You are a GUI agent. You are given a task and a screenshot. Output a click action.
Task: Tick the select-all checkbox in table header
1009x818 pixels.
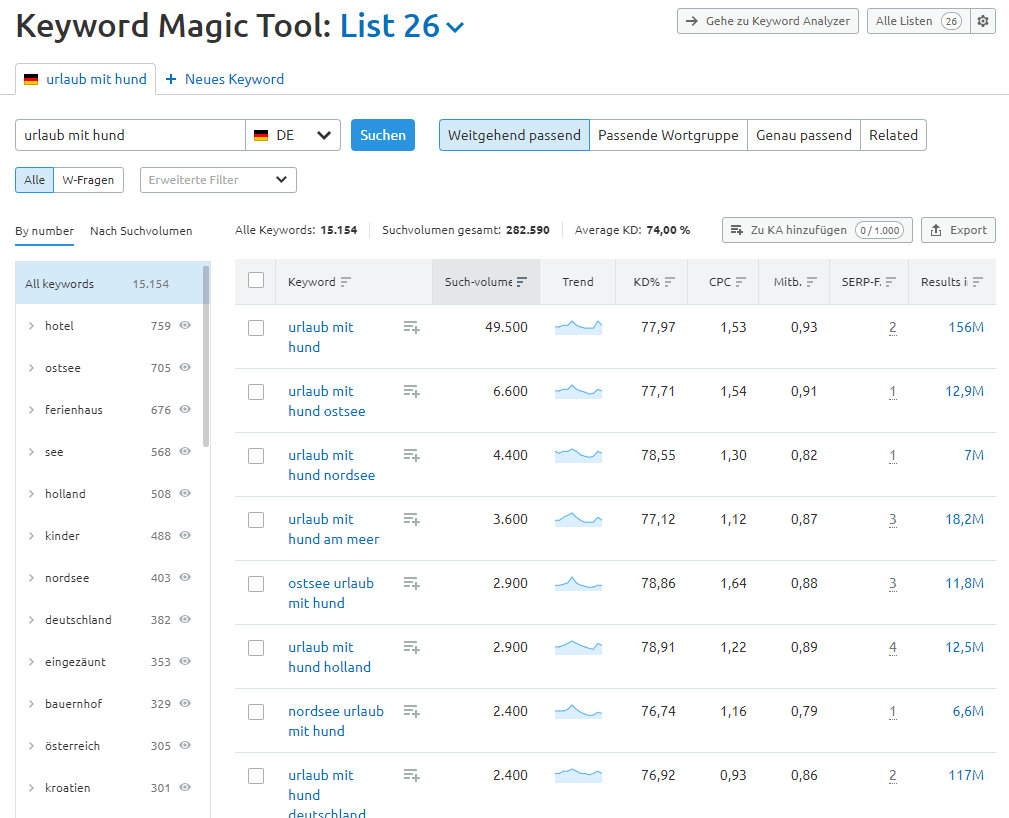[x=256, y=281]
